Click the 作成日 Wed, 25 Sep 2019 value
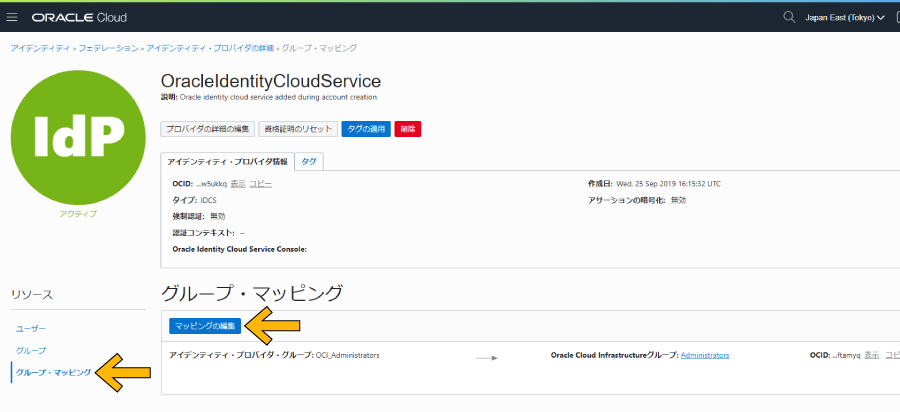Image resolution: width=900 pixels, height=412 pixels. [669, 184]
